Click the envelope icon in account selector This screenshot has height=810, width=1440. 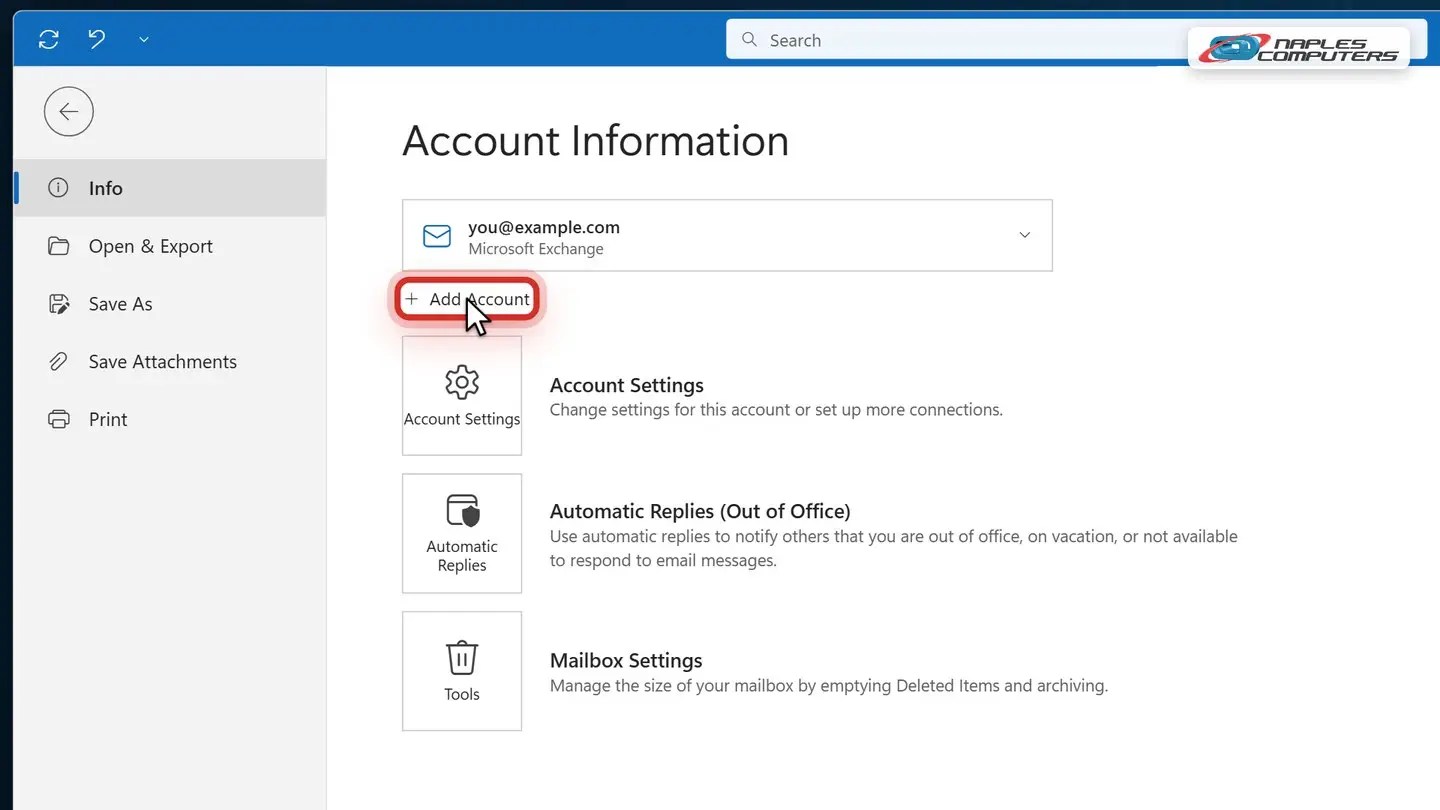tap(437, 236)
